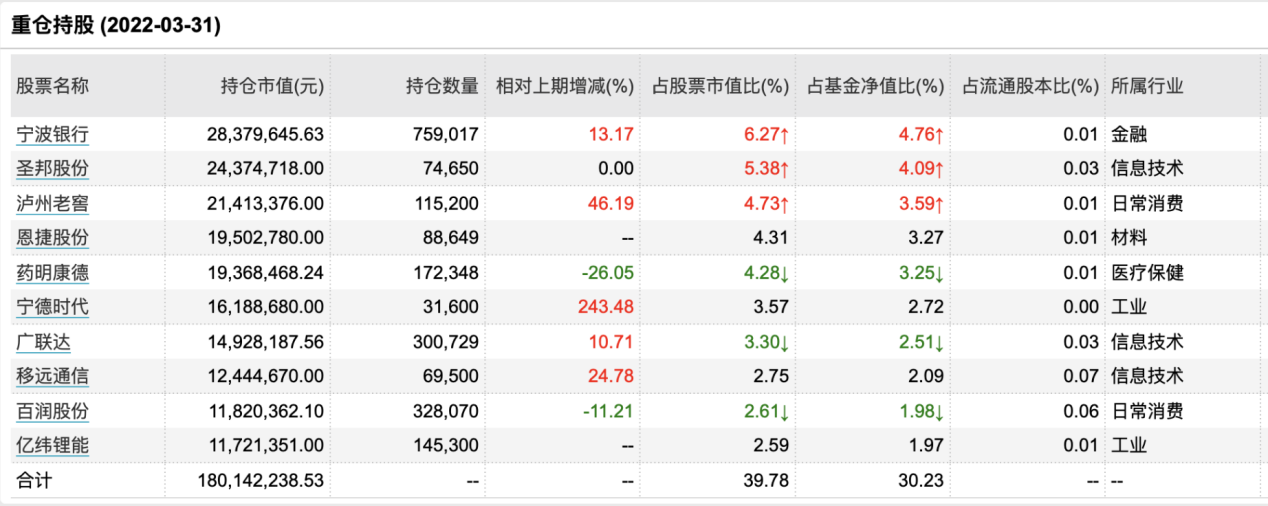Select the 占基金净值比(%) column header
1268x506 pixels.
coord(875,86)
